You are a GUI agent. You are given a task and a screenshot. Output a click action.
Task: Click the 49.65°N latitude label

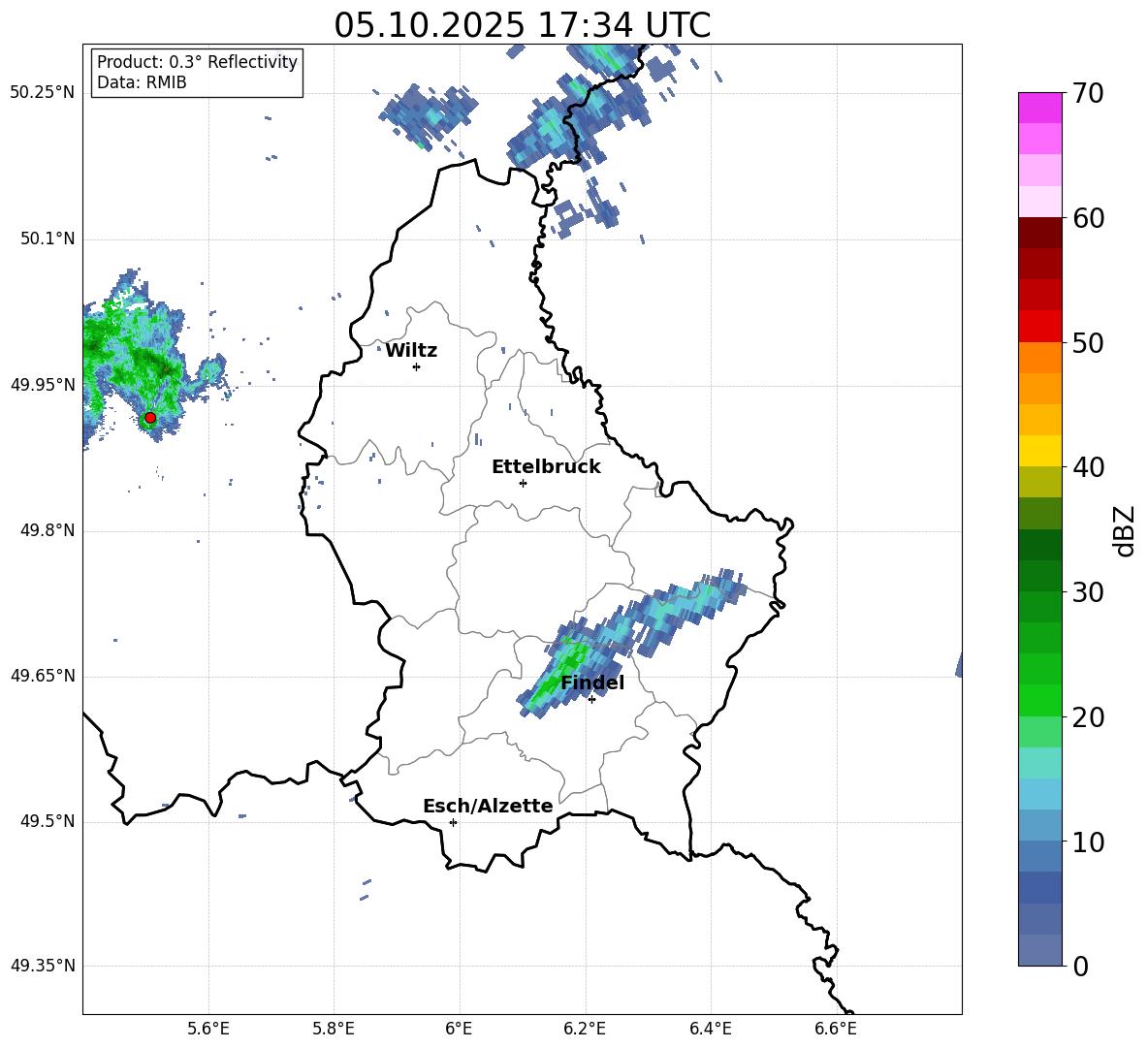tap(42, 676)
